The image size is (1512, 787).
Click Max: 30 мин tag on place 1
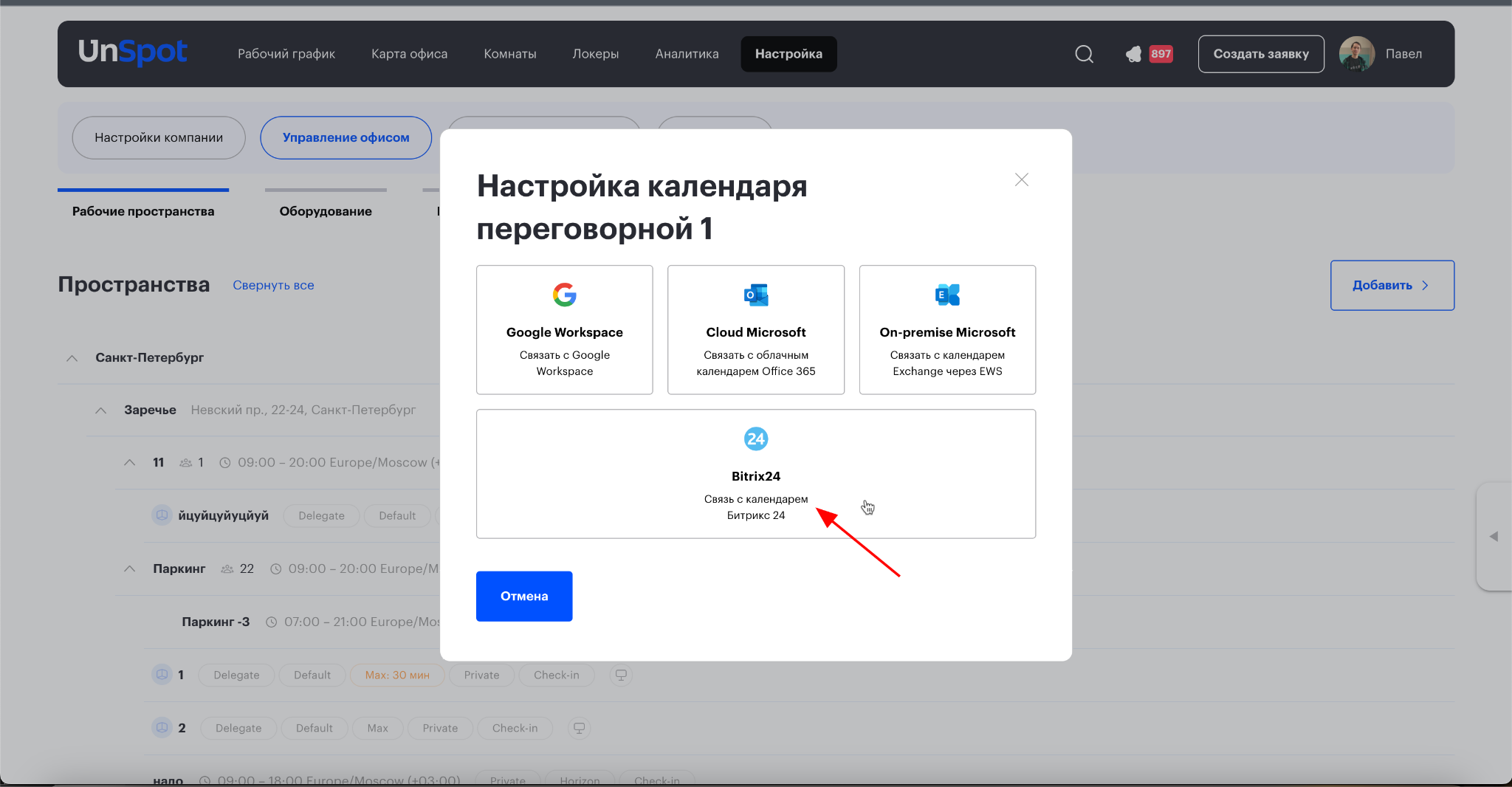[x=397, y=676]
